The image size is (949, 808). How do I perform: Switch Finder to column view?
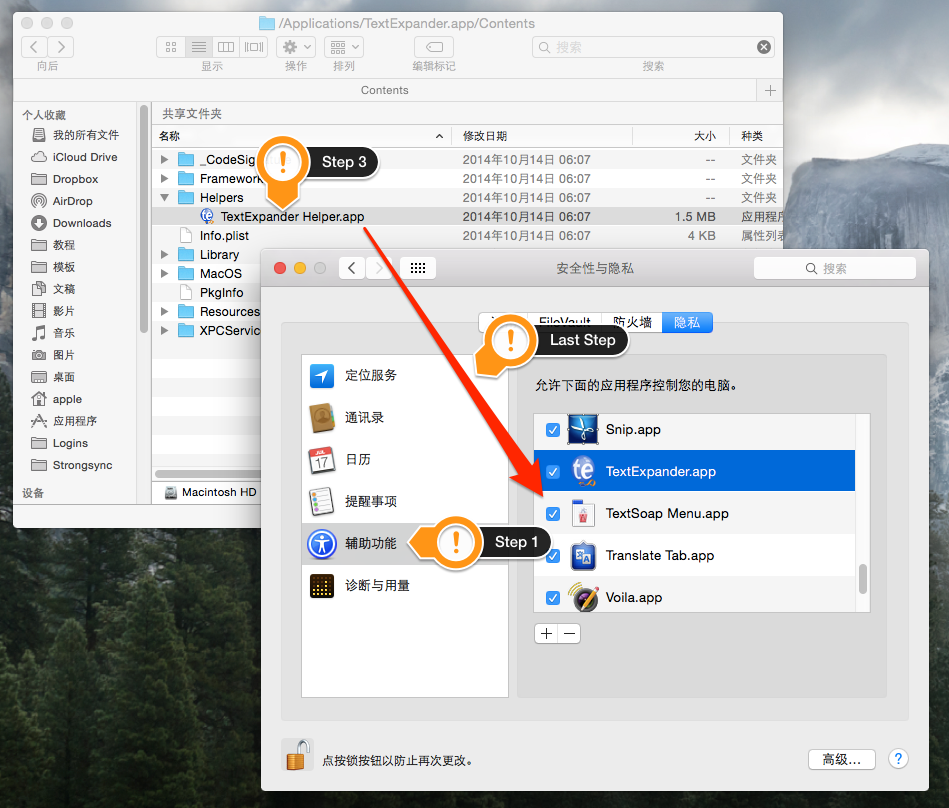coord(226,47)
